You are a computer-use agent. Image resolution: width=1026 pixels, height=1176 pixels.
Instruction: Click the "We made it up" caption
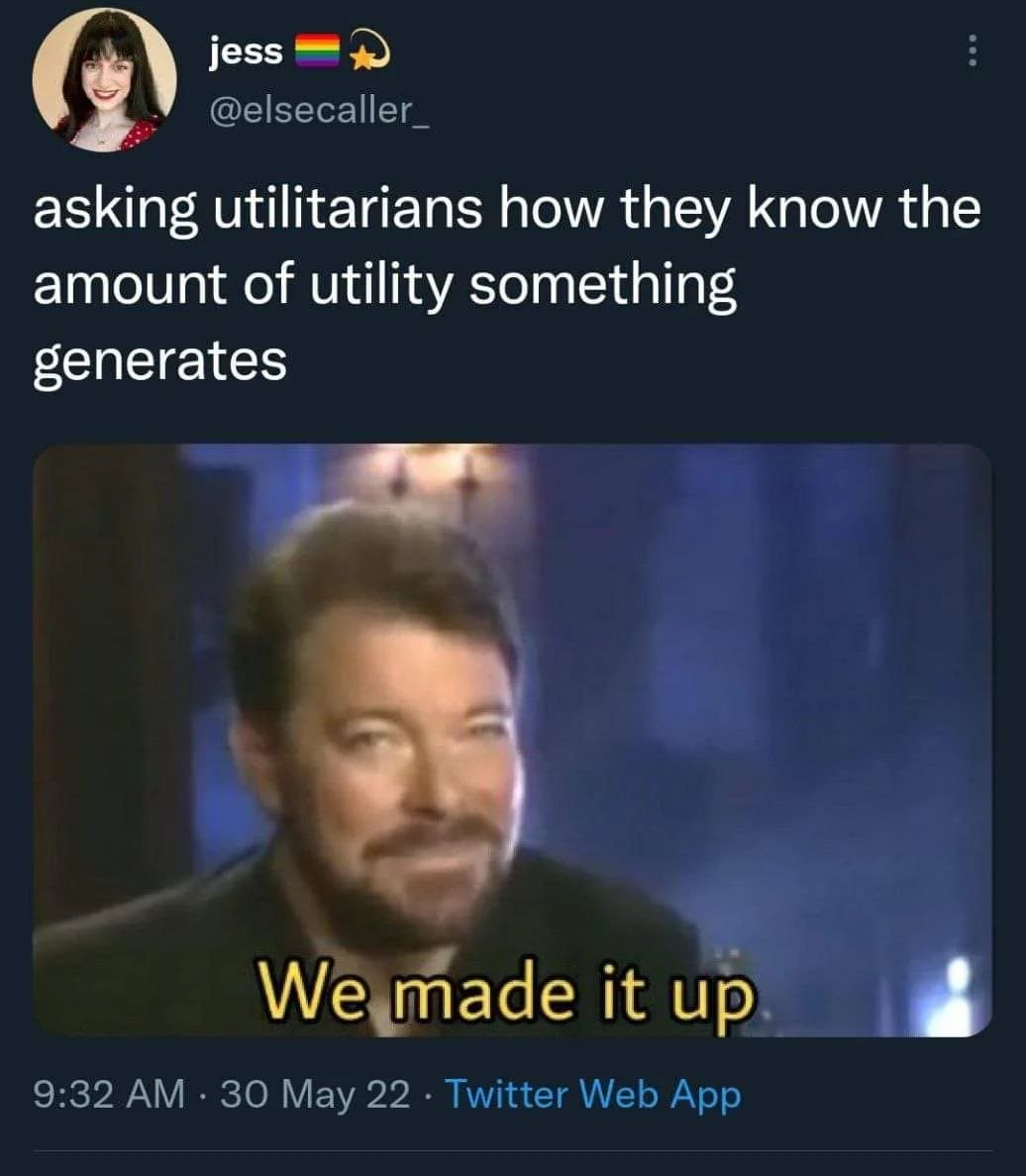[x=507, y=995]
